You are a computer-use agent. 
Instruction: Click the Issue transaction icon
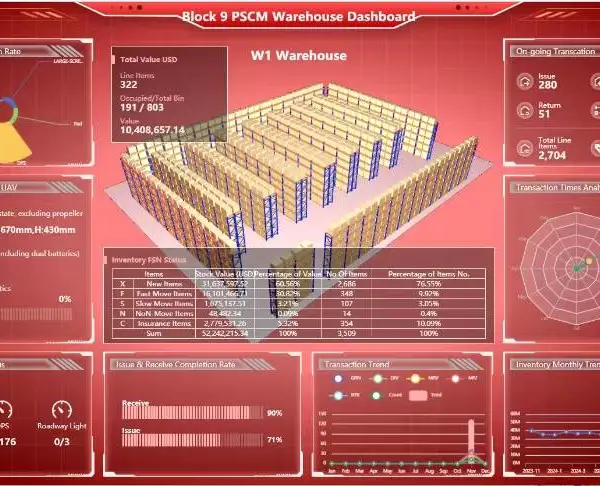pos(525,81)
